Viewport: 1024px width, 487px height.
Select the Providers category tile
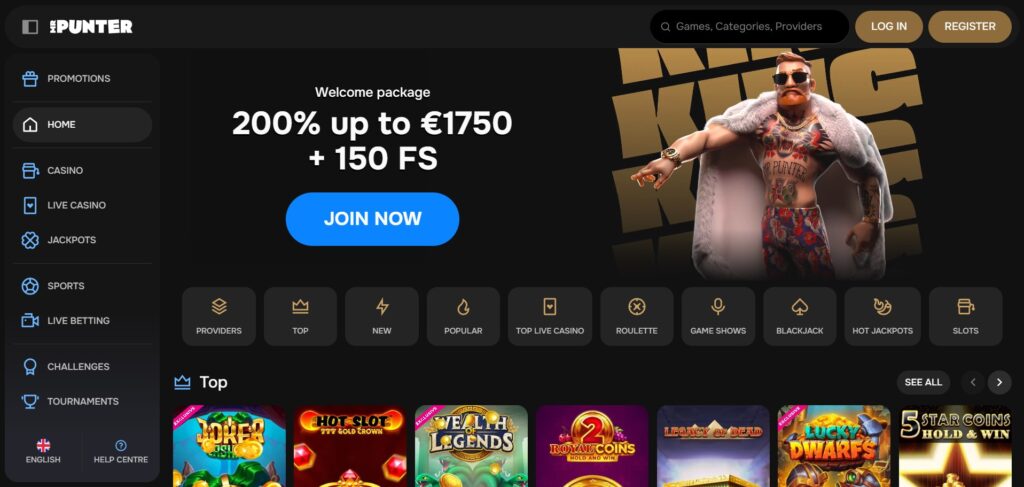219,316
